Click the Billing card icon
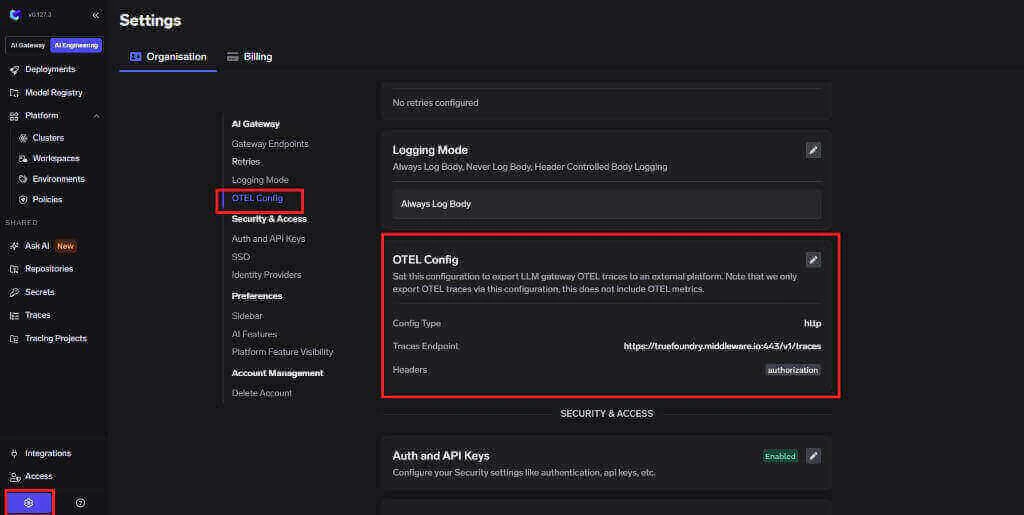The height and width of the screenshot is (515, 1024). [232, 57]
